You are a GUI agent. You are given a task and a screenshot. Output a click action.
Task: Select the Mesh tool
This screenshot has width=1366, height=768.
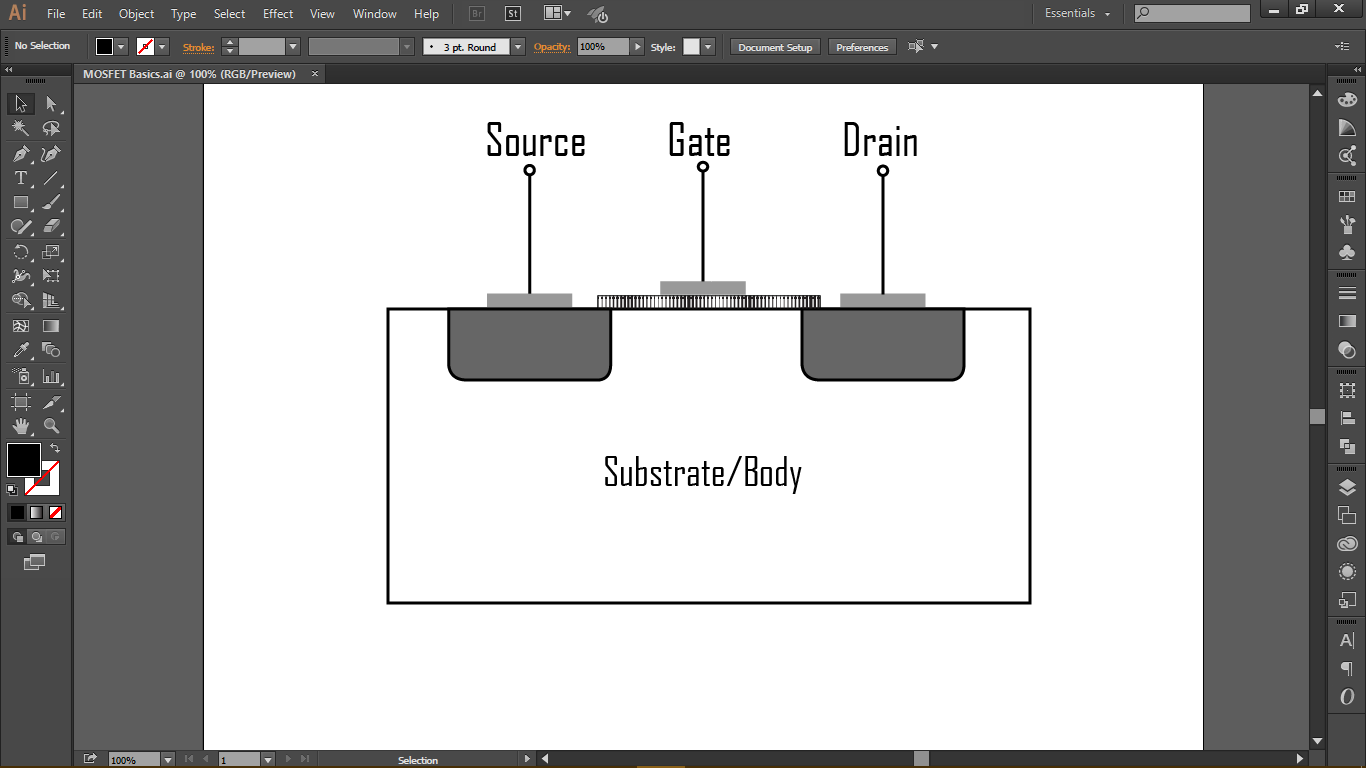point(21,326)
